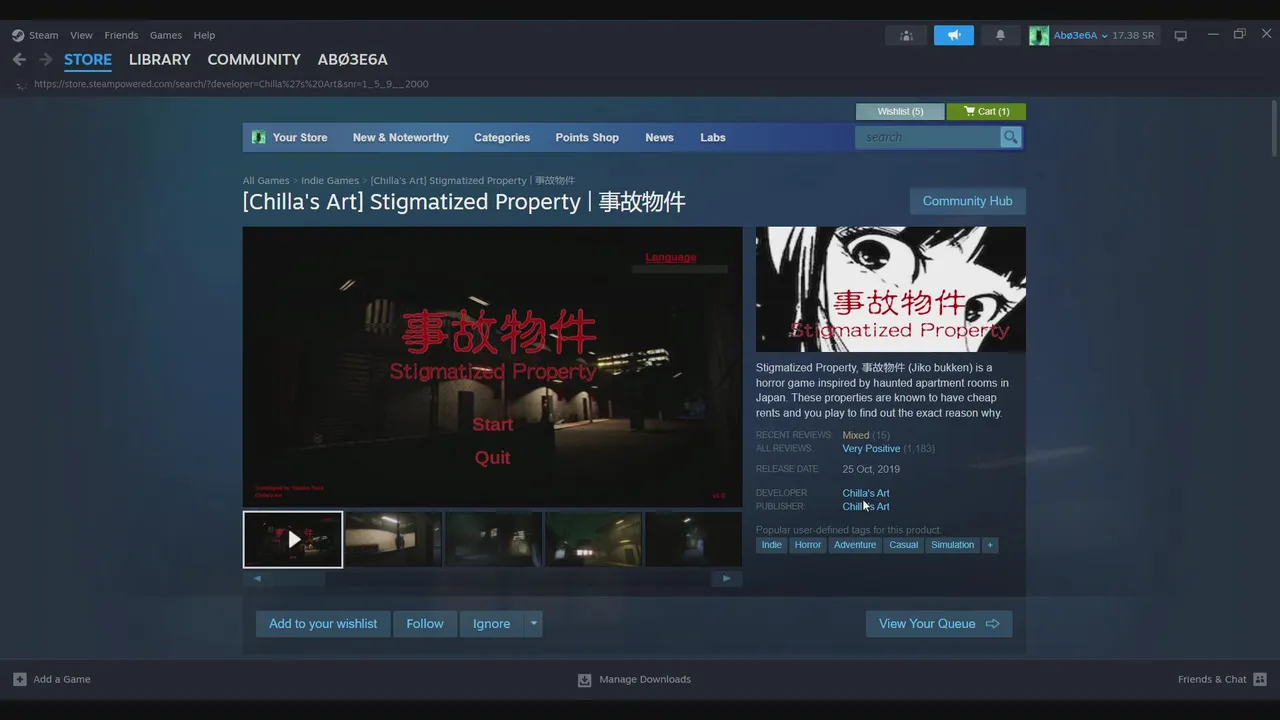Open the New & Noteworthy menu
Image resolution: width=1280 pixels, height=720 pixels.
(x=400, y=137)
